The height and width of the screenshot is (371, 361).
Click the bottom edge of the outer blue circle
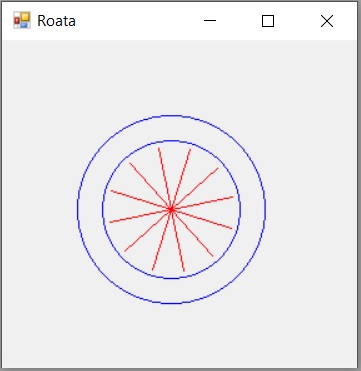(171, 303)
